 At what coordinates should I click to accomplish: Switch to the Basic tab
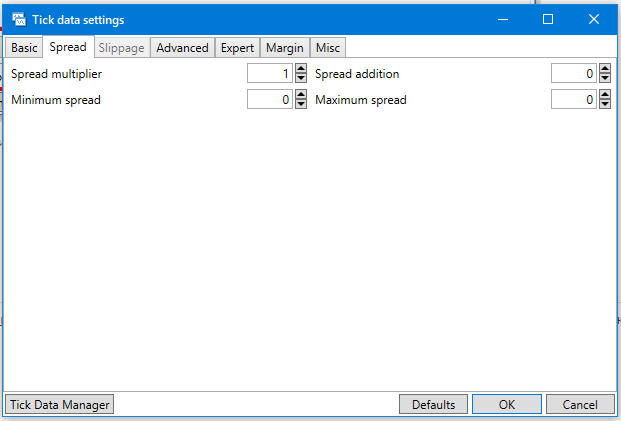[x=24, y=48]
